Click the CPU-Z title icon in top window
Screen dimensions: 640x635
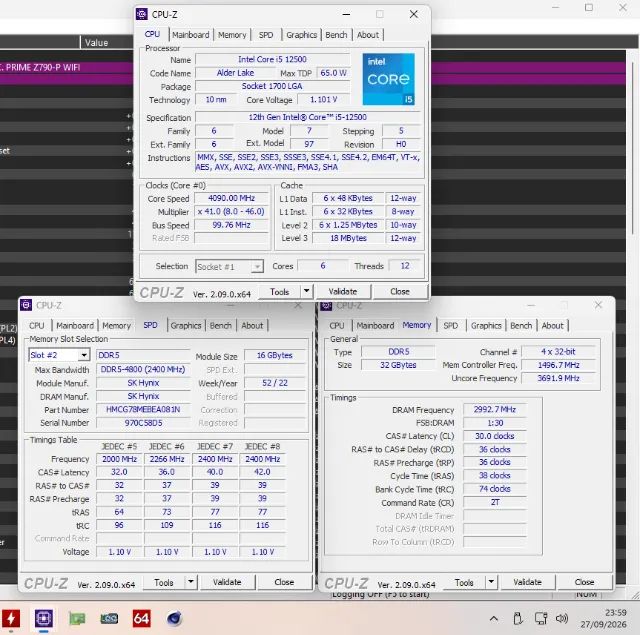[142, 14]
